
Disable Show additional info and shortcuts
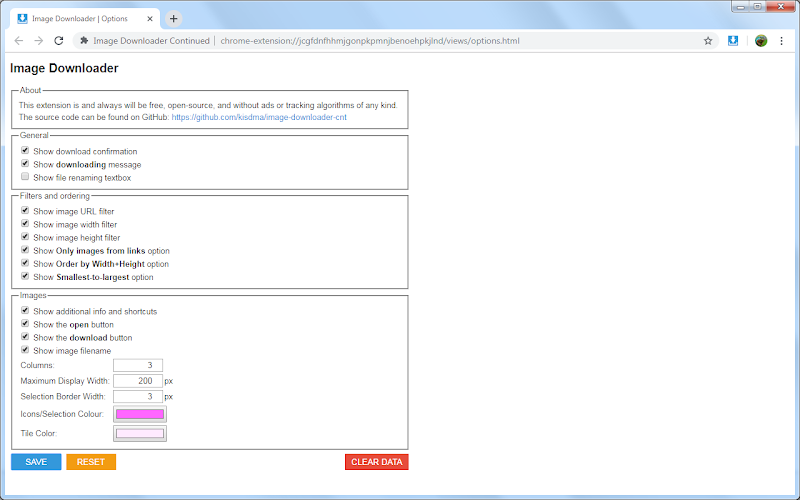pyautogui.click(x=25, y=310)
